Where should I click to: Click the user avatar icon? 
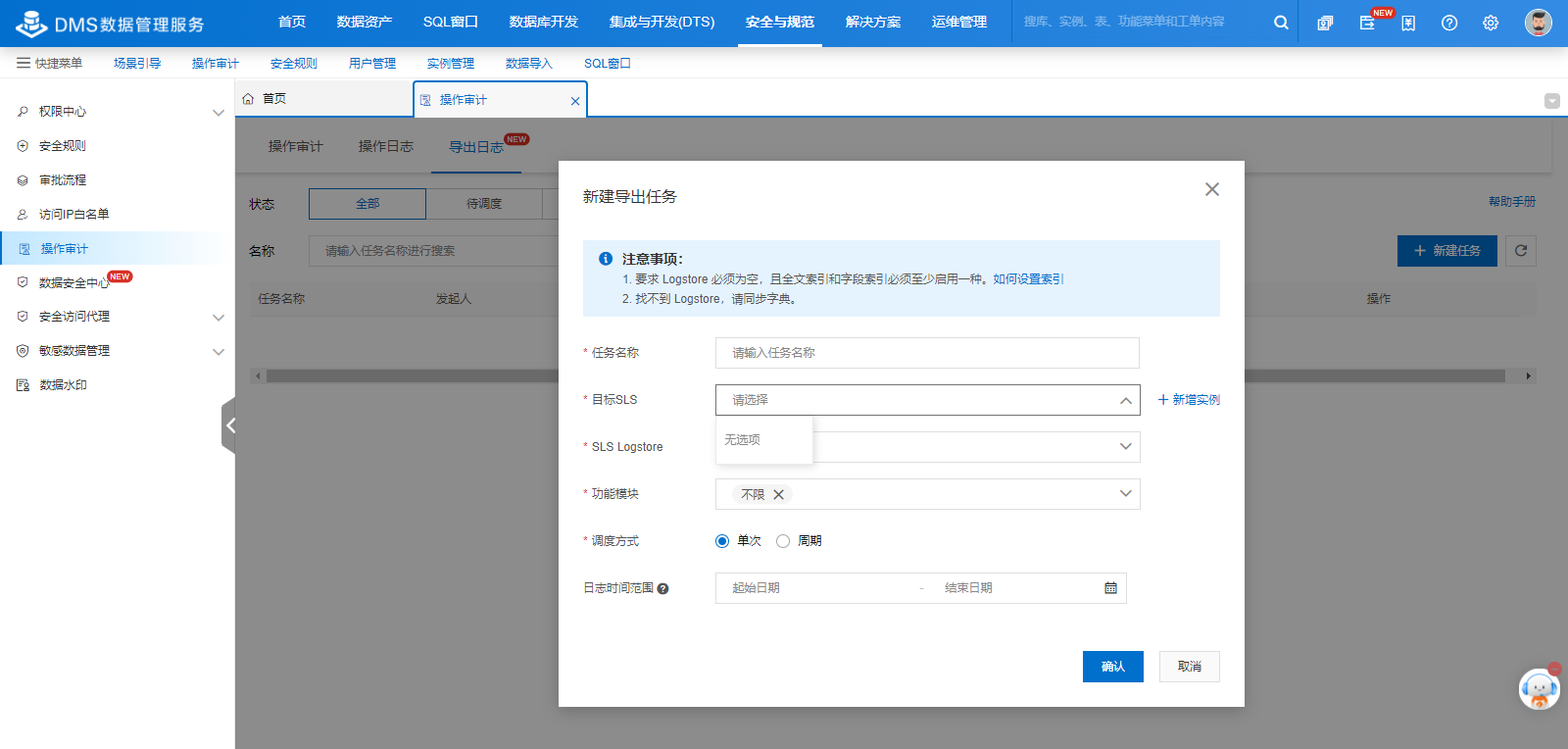tap(1539, 23)
